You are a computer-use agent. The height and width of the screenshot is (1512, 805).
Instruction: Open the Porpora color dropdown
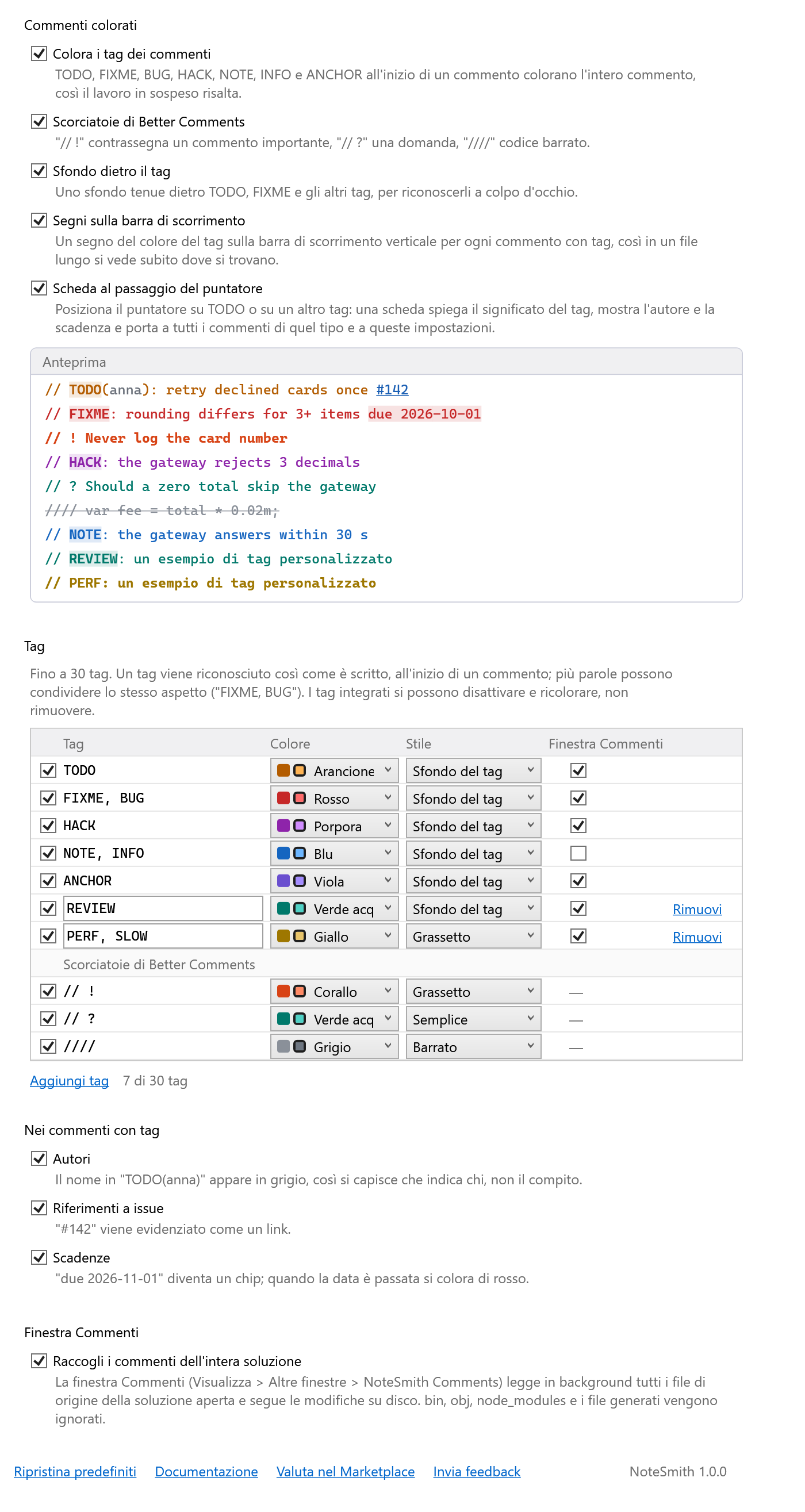click(334, 826)
